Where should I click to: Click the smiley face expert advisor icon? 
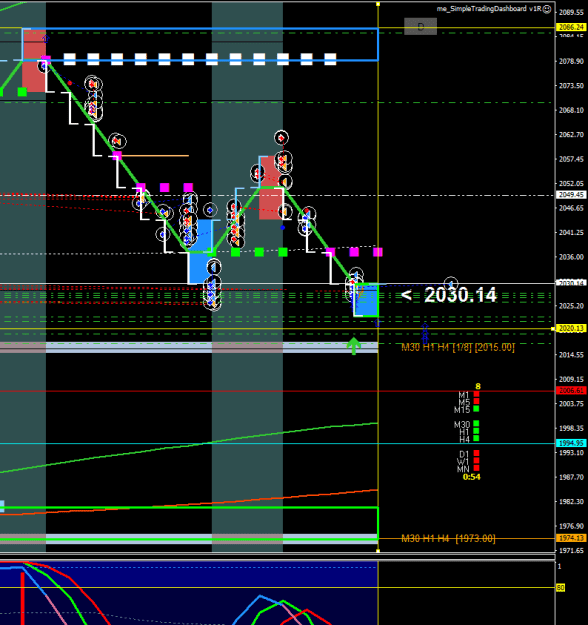[x=547, y=9]
